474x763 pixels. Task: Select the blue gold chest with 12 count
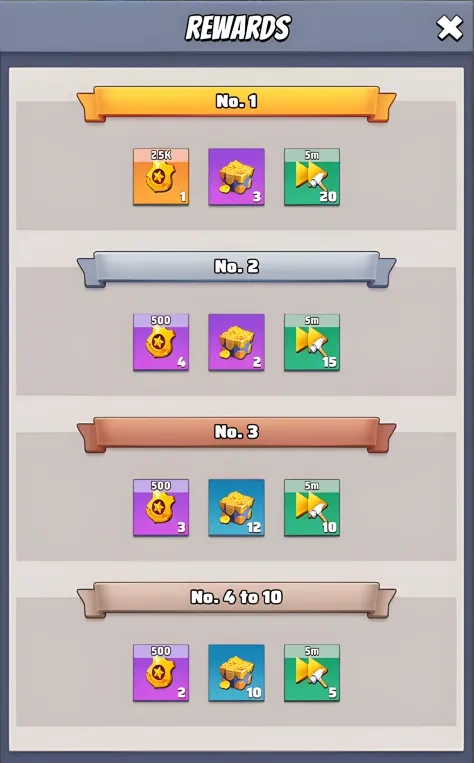(237, 508)
